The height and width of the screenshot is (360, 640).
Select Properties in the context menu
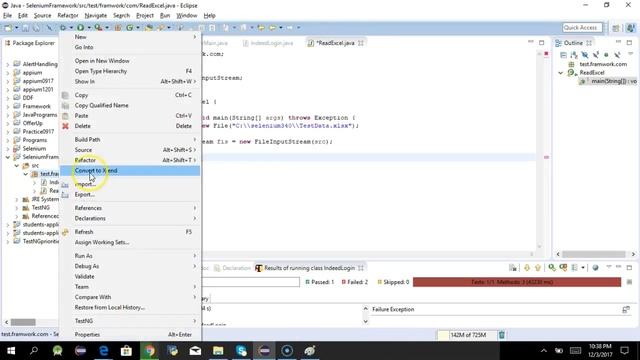[130, 335]
